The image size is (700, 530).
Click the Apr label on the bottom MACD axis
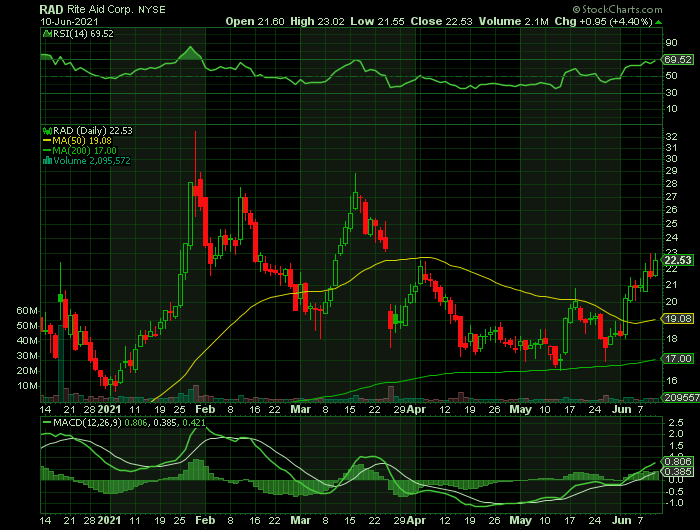(417, 521)
